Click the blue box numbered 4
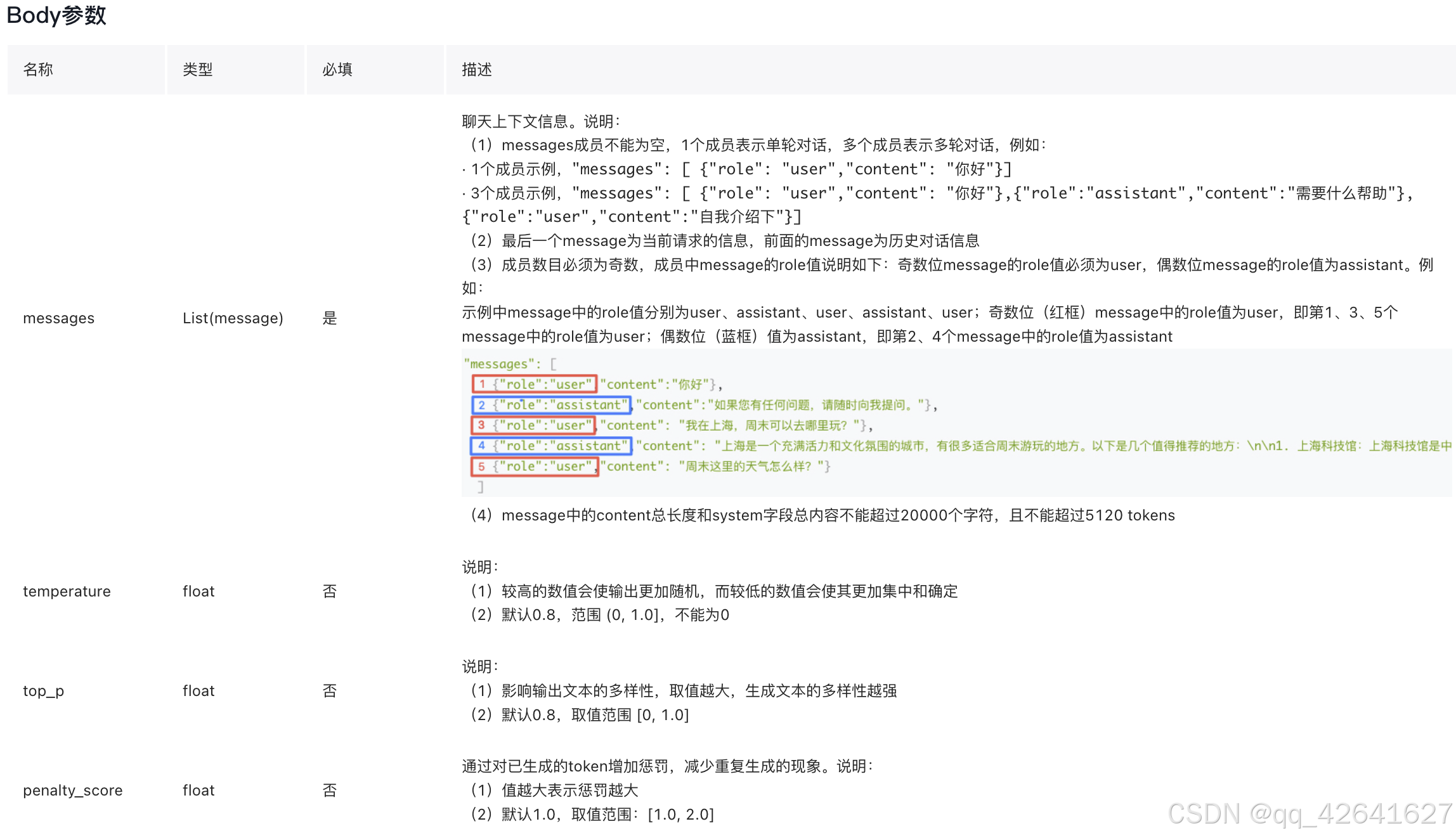The height and width of the screenshot is (838, 1456). click(552, 446)
